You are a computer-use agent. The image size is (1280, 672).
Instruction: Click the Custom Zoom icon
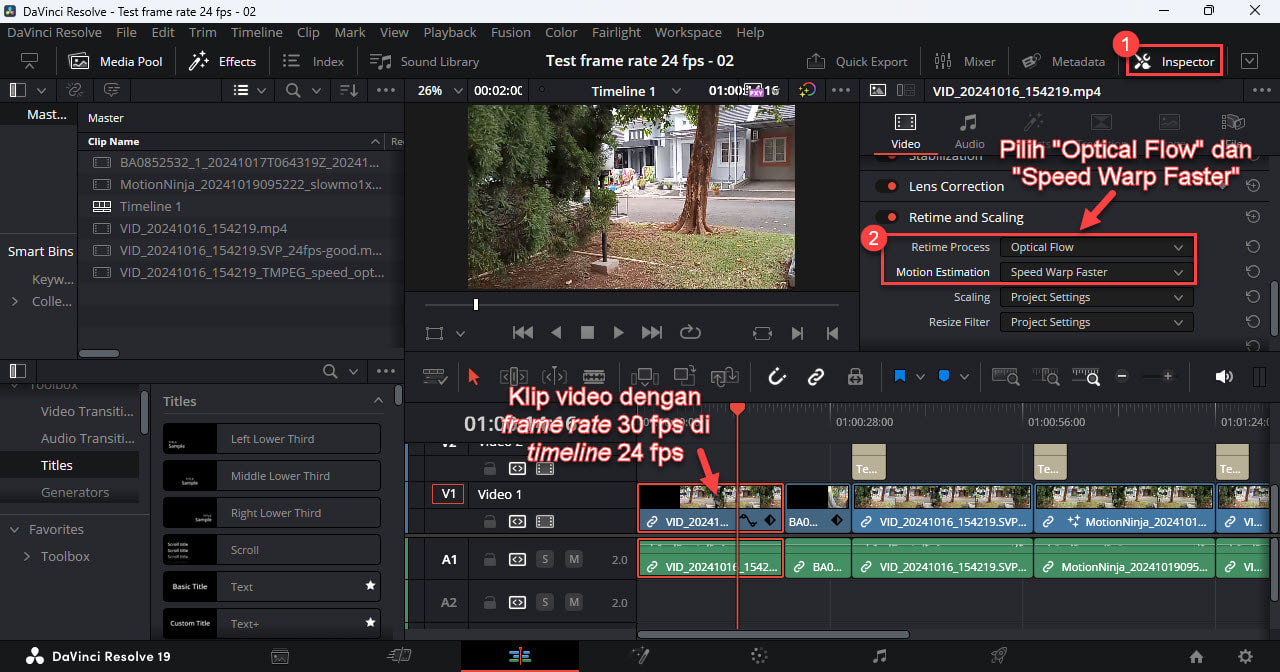pyautogui.click(x=1085, y=376)
